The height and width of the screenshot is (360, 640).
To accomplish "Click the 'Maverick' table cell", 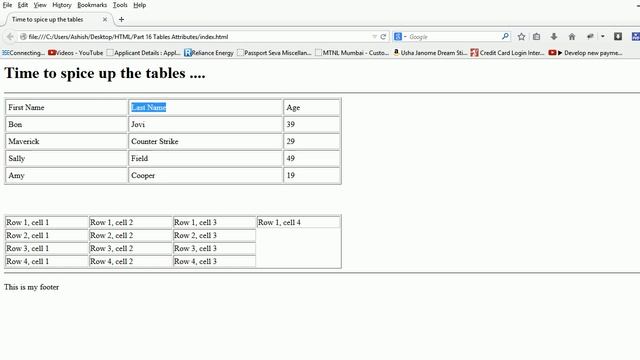I will [x=67, y=142].
